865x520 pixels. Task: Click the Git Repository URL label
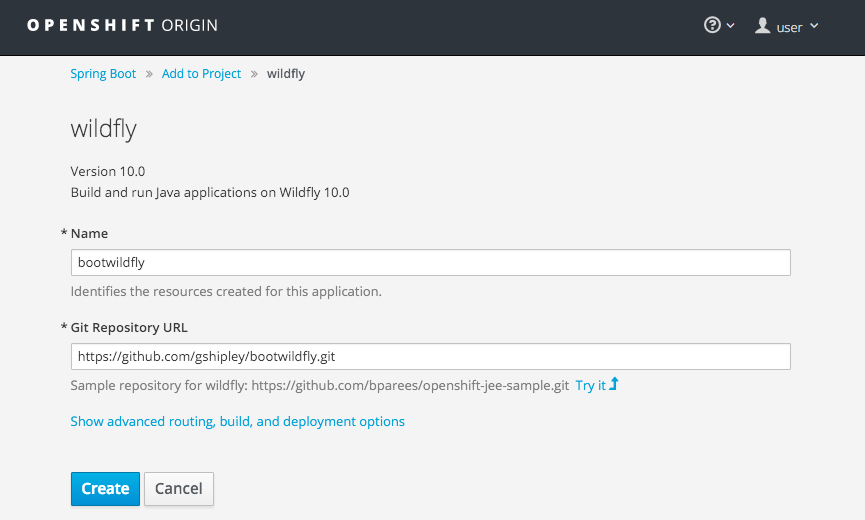tap(129, 327)
